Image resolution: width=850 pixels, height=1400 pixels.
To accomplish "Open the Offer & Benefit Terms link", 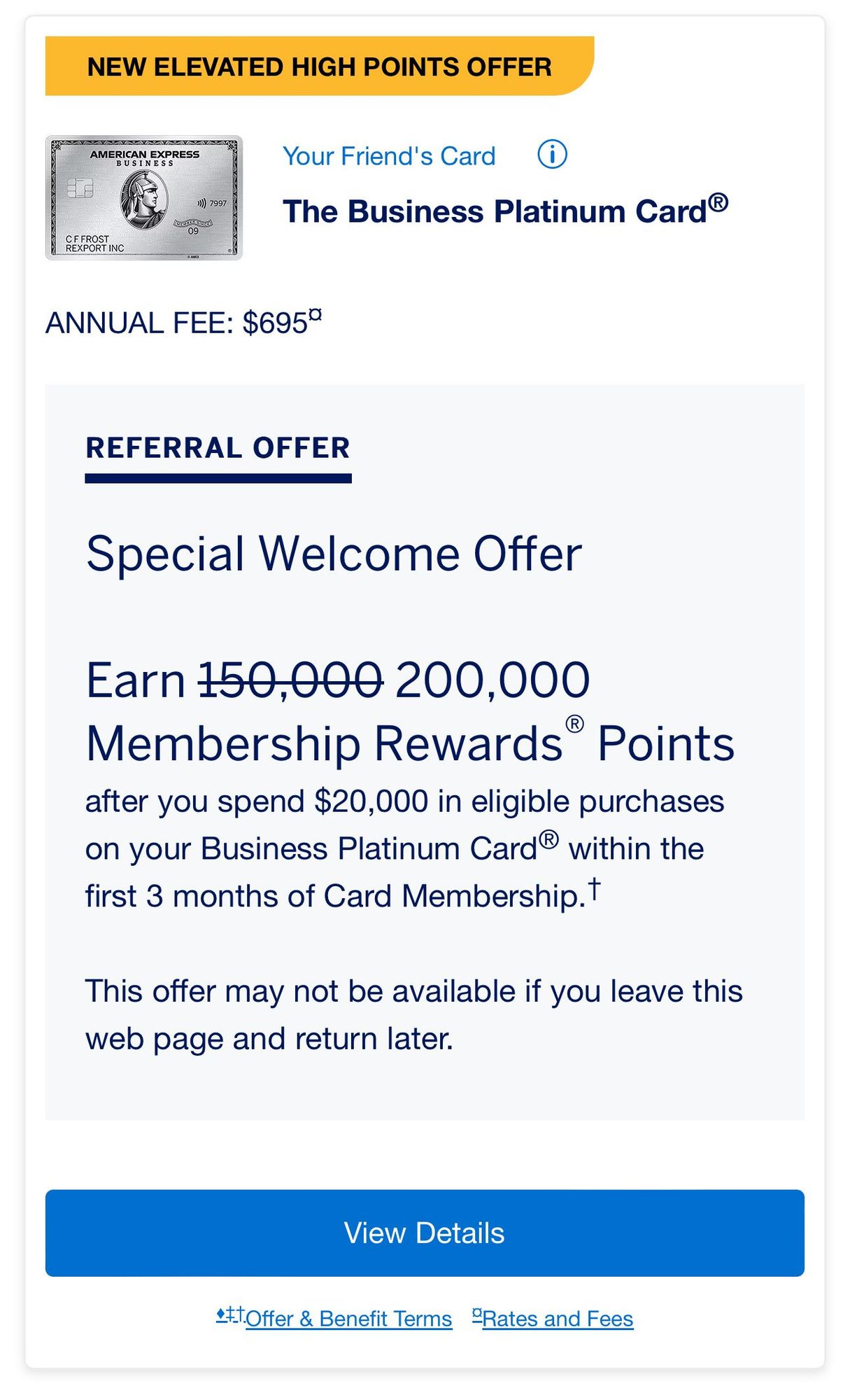I will tap(348, 1319).
